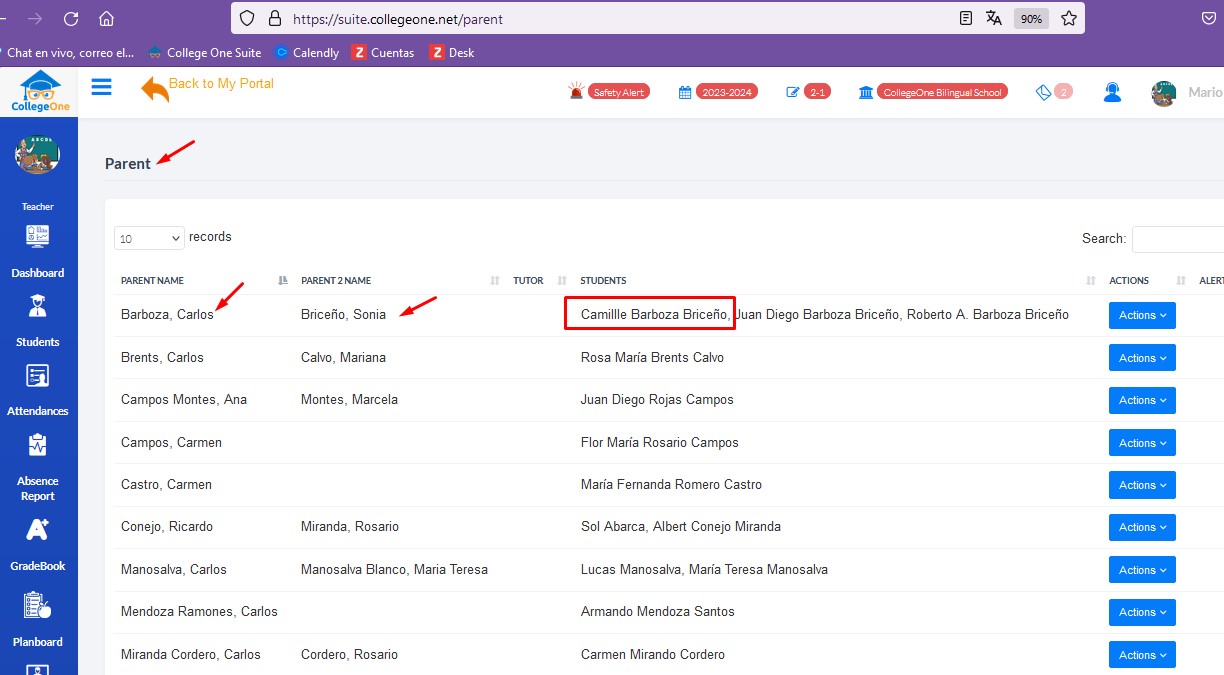Open the Pocket icon in browser toolbar

[x=1208, y=18]
